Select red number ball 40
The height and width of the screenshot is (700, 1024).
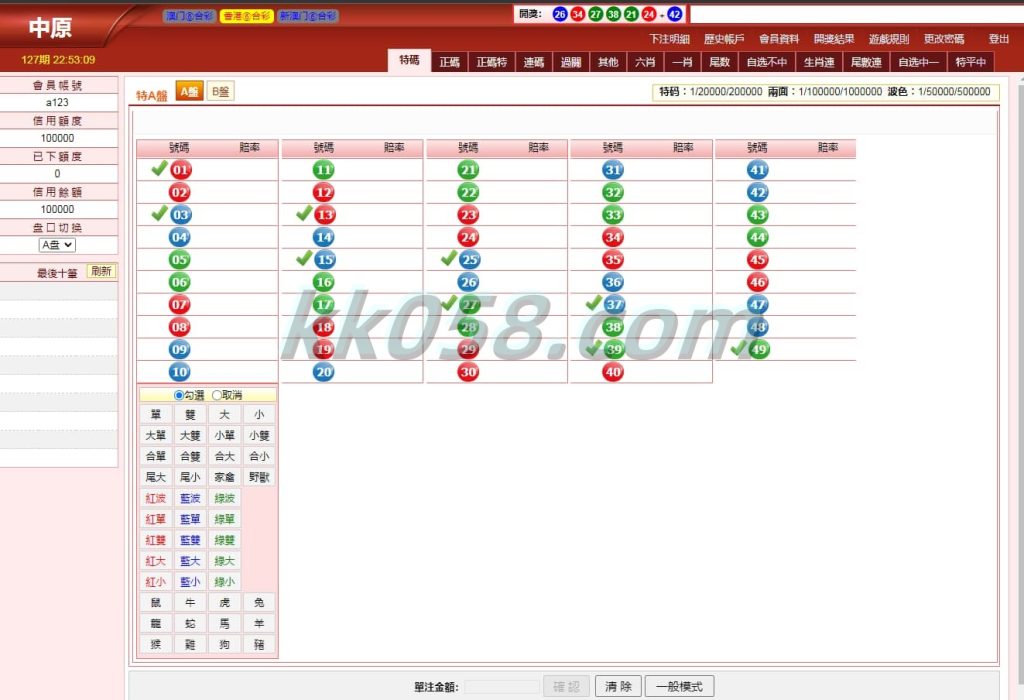(613, 372)
